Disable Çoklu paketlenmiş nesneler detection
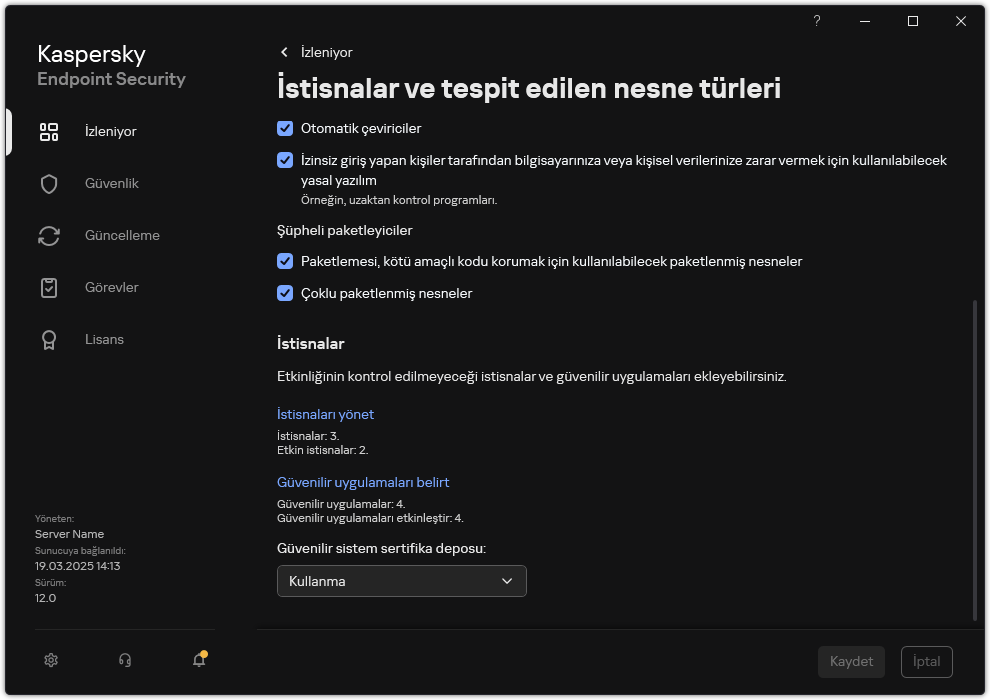Image resolution: width=990 pixels, height=700 pixels. [283, 293]
